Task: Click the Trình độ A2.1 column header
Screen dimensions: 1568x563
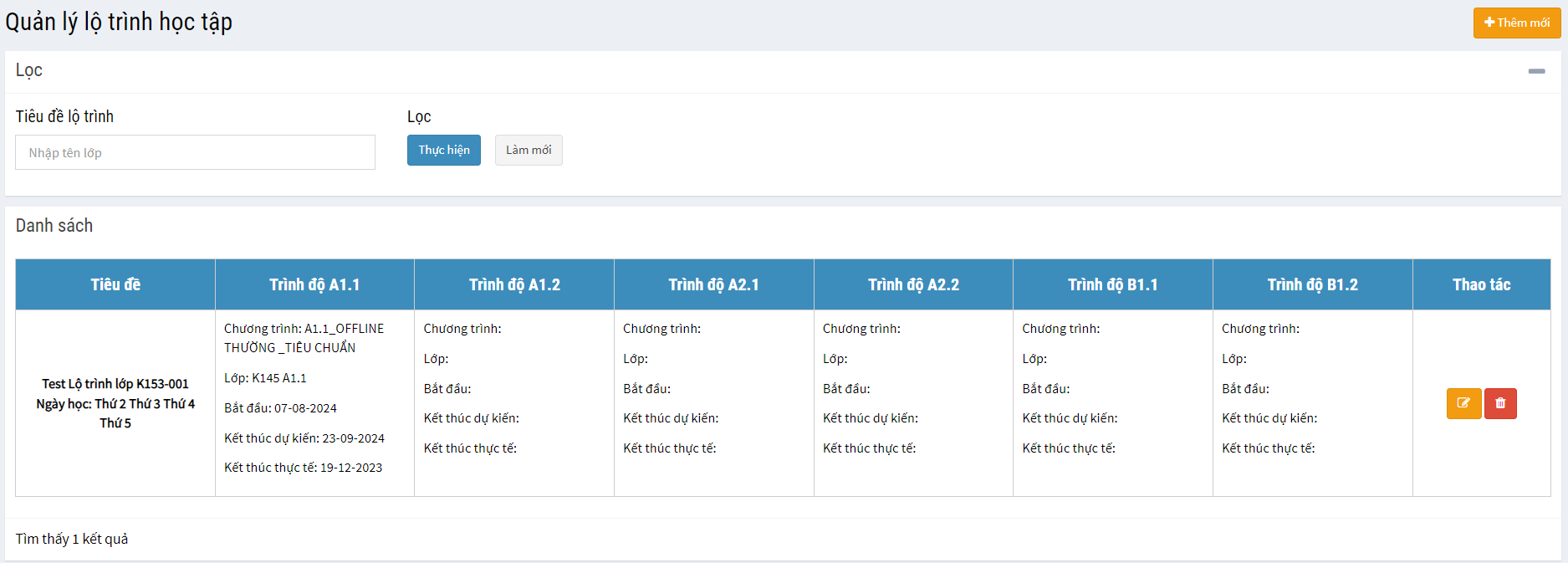Action: coord(713,284)
